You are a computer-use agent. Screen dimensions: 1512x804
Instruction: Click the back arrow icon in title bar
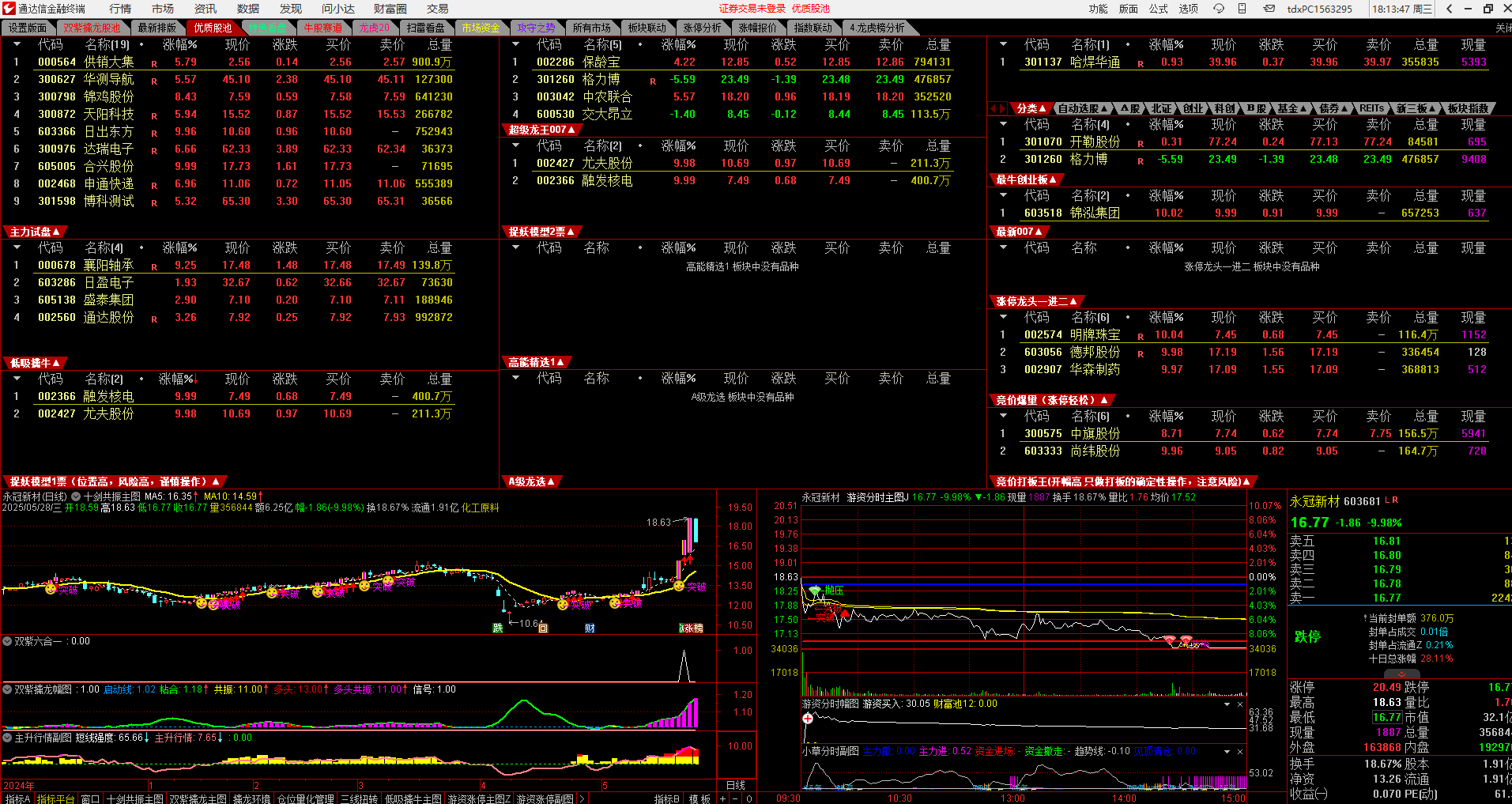(1449, 9)
